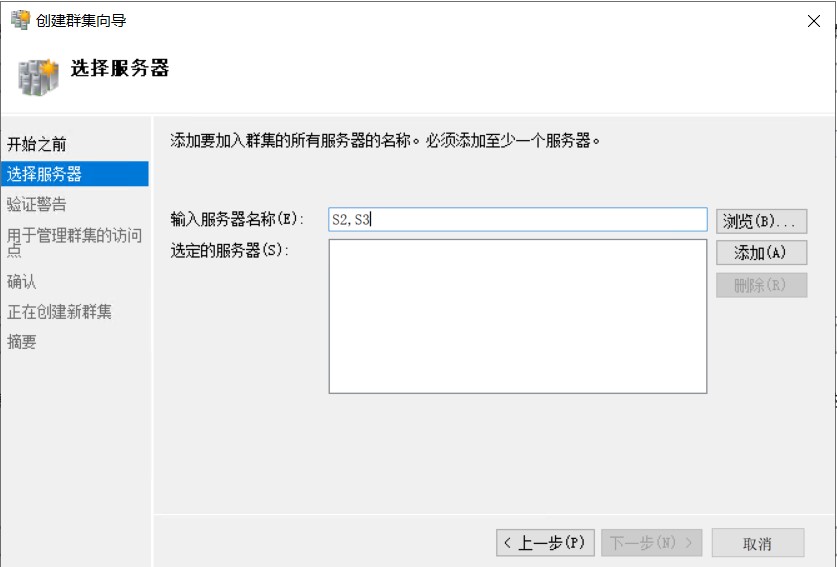Screen dimensions: 837x567
Task: Click the 下一步(N) button
Action: click(x=651, y=543)
